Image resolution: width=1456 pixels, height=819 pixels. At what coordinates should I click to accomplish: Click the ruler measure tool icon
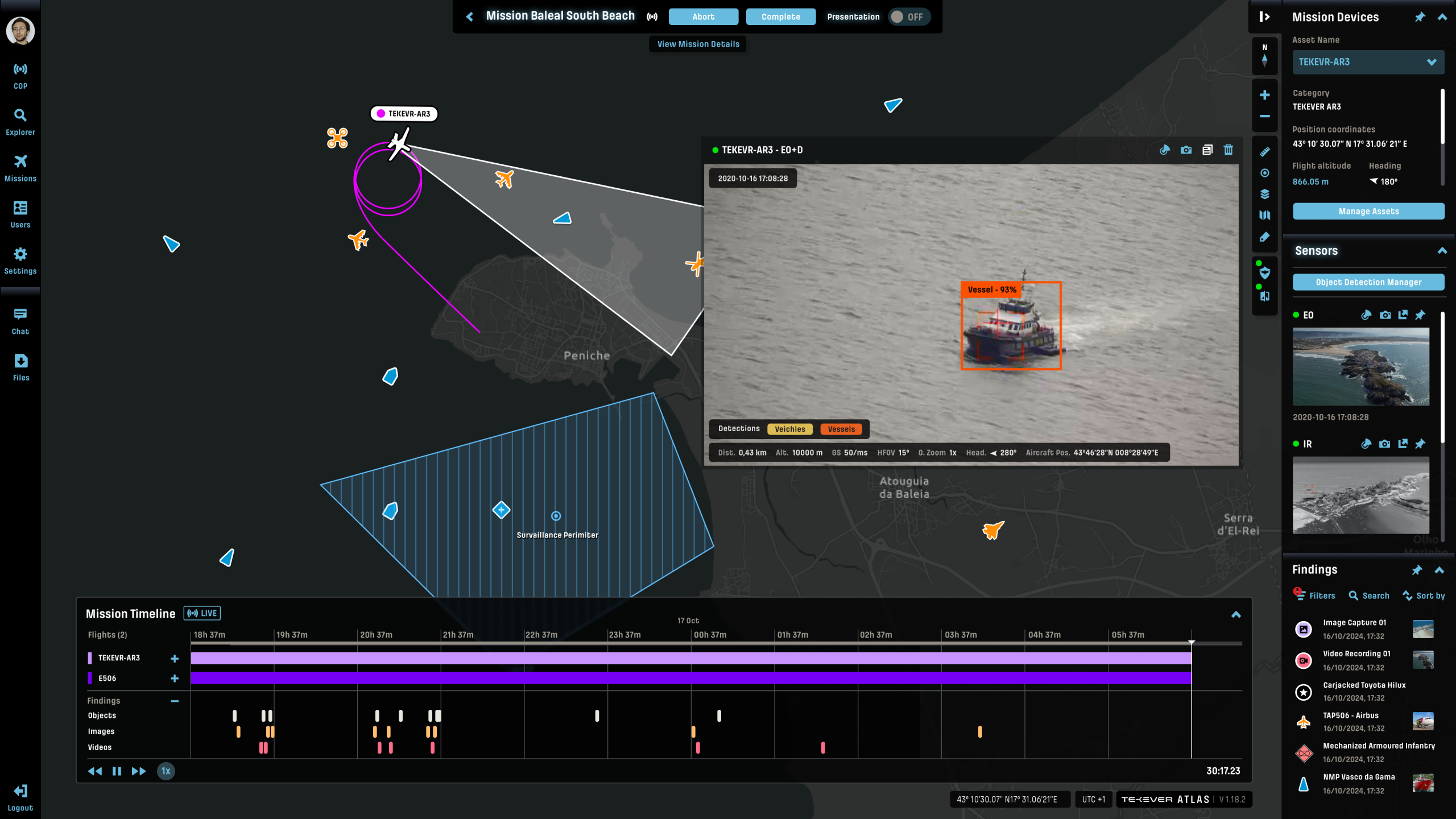point(1264,152)
